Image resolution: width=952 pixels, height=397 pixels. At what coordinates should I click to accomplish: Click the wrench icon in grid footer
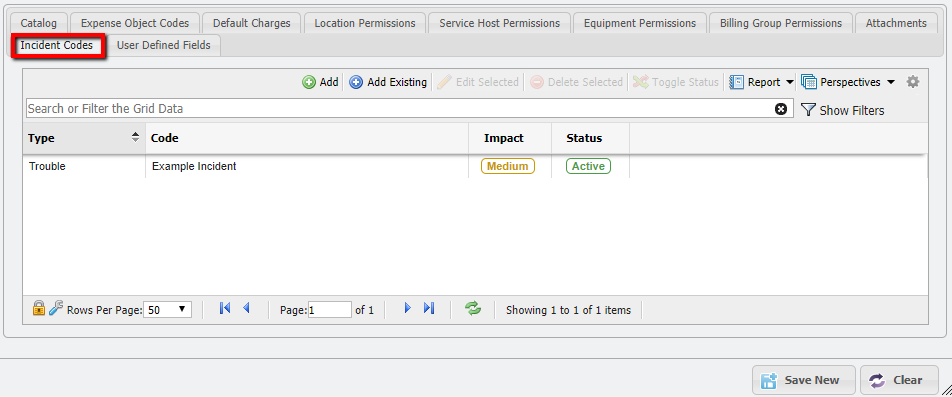click(x=56, y=308)
